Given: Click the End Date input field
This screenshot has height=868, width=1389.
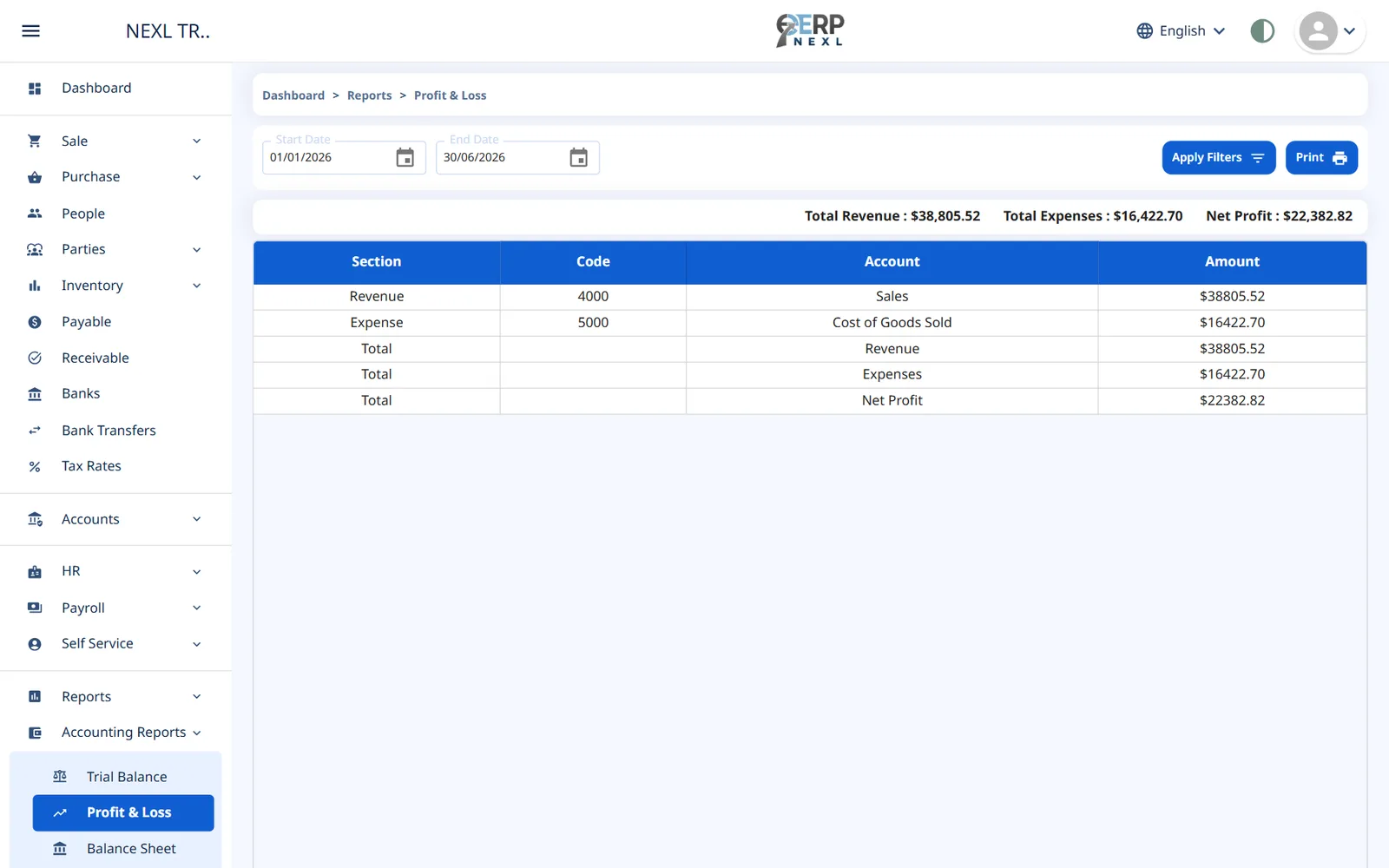Looking at the screenshot, I should (x=517, y=157).
